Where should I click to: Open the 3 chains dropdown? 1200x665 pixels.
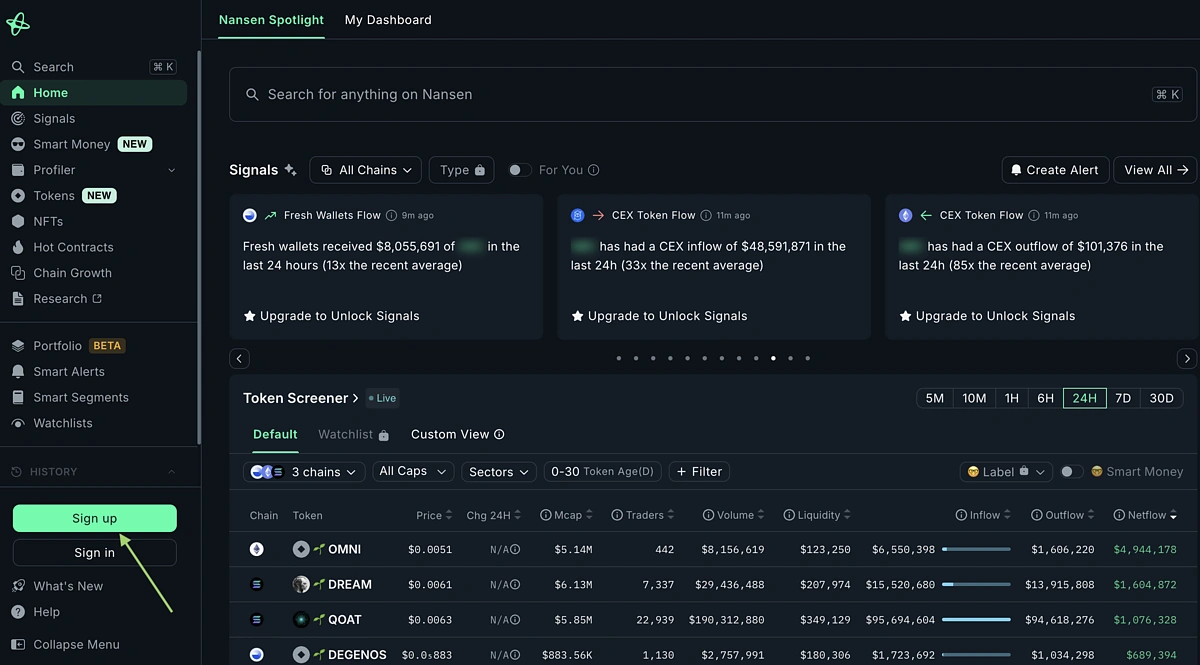pos(304,471)
